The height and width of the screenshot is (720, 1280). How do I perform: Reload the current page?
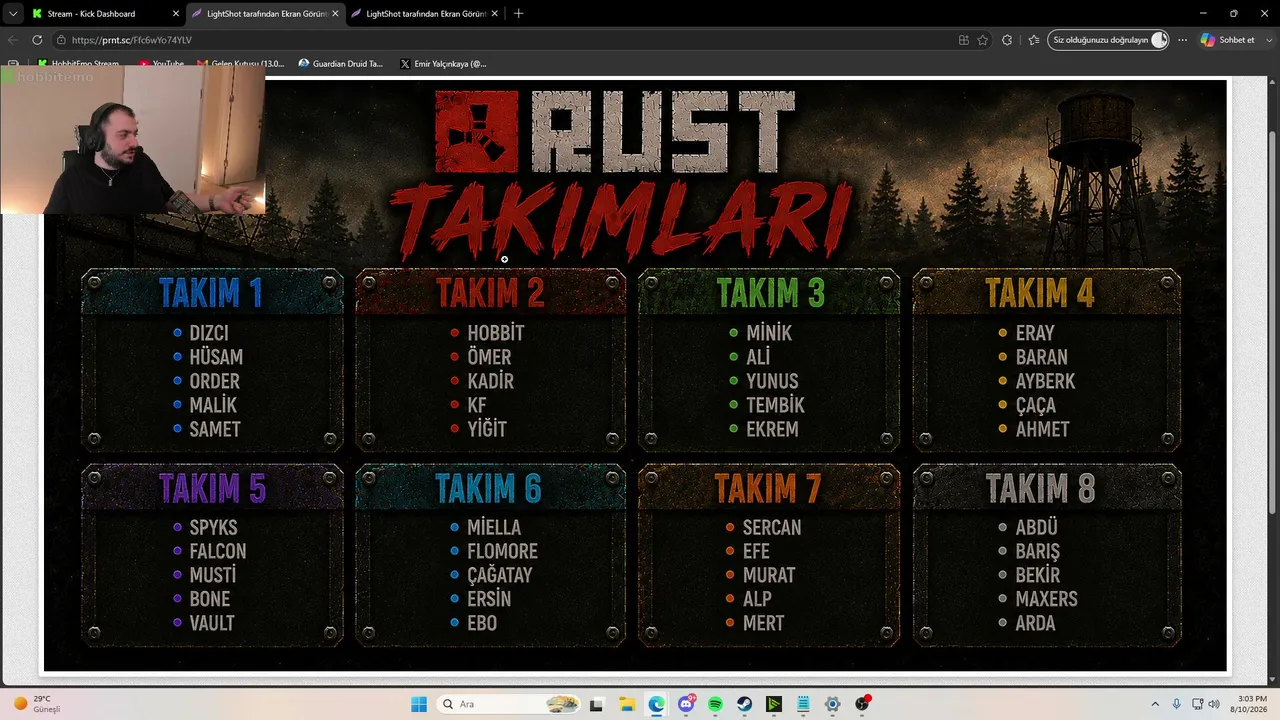37,40
